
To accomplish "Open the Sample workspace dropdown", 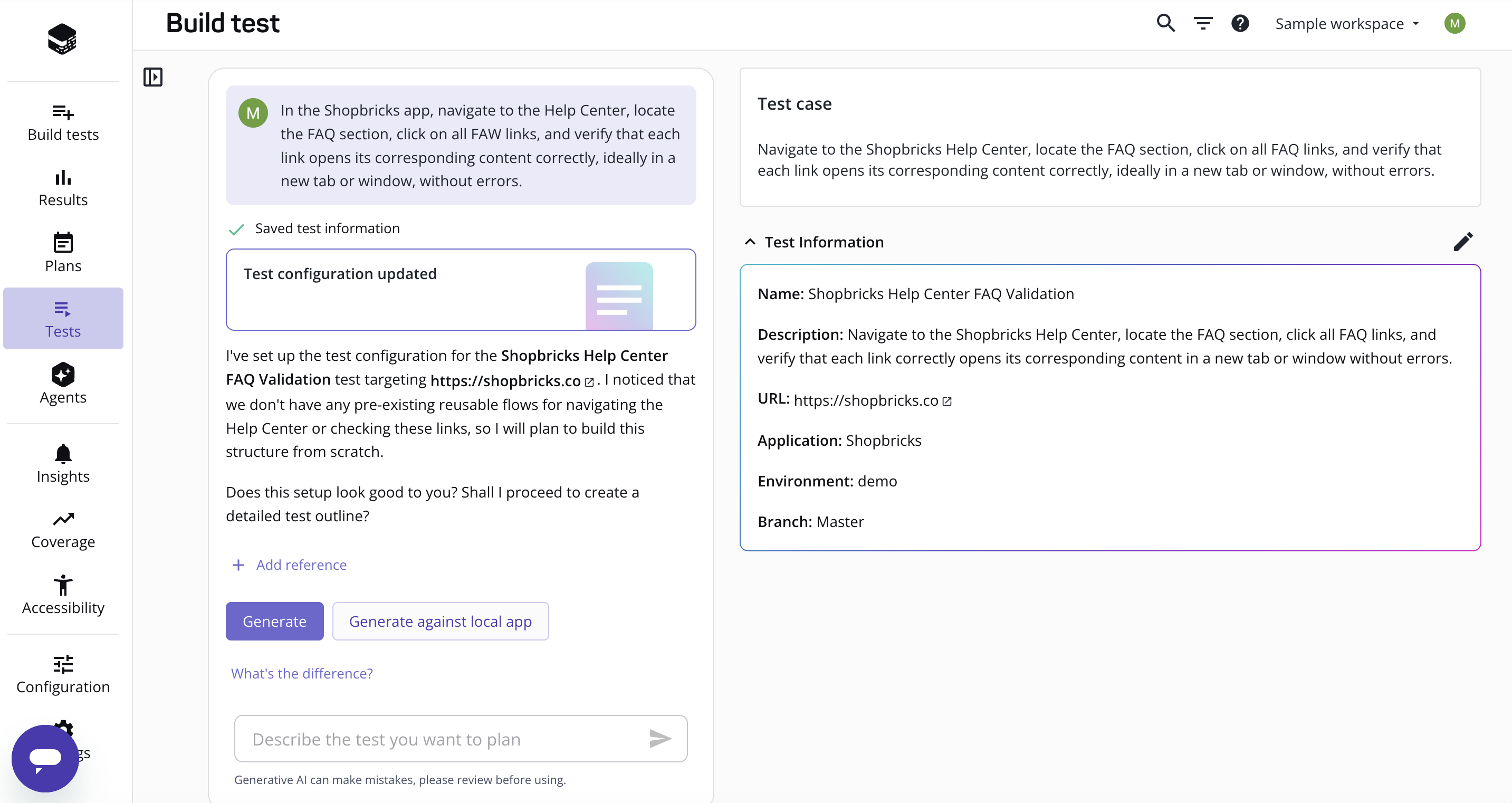I will [x=1347, y=24].
